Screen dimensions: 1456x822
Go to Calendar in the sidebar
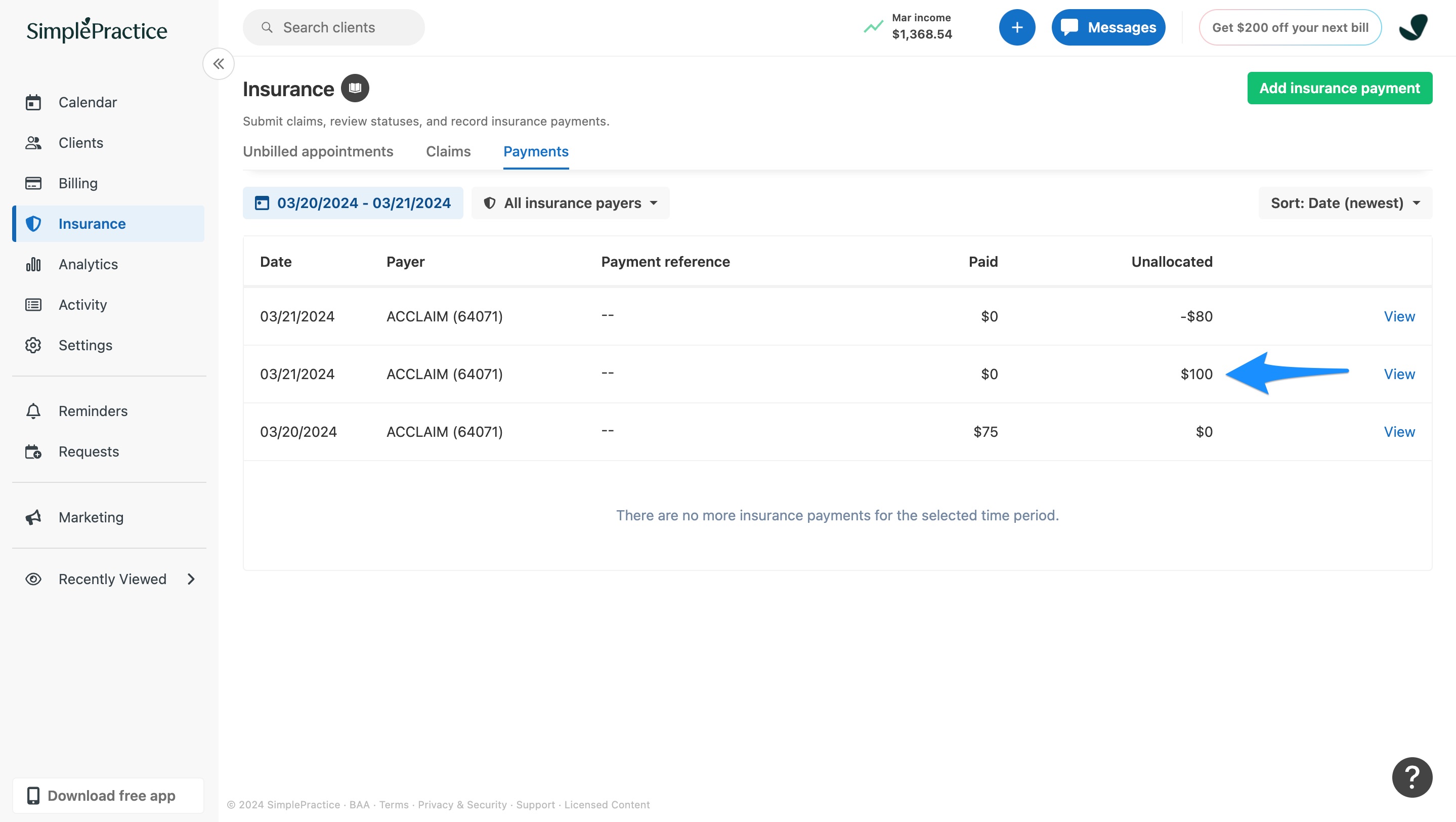(109, 102)
